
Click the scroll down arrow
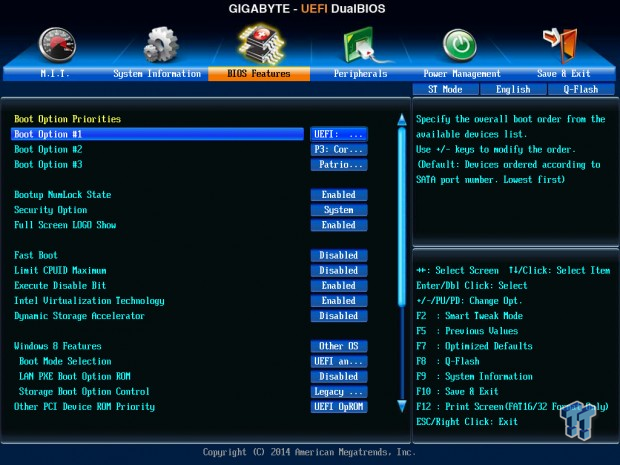[x=402, y=406]
